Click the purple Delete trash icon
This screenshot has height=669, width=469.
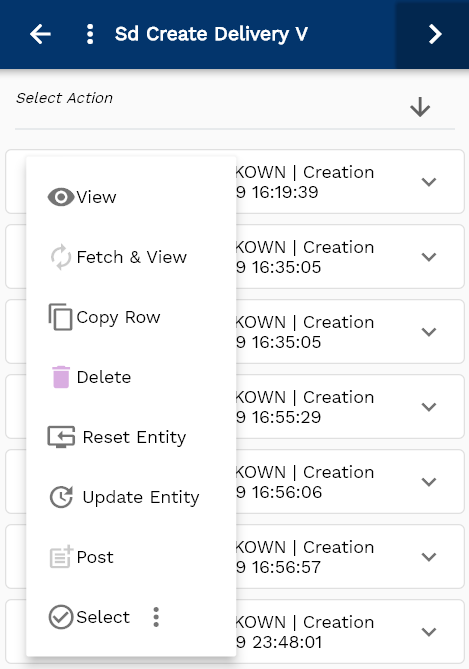click(x=61, y=377)
